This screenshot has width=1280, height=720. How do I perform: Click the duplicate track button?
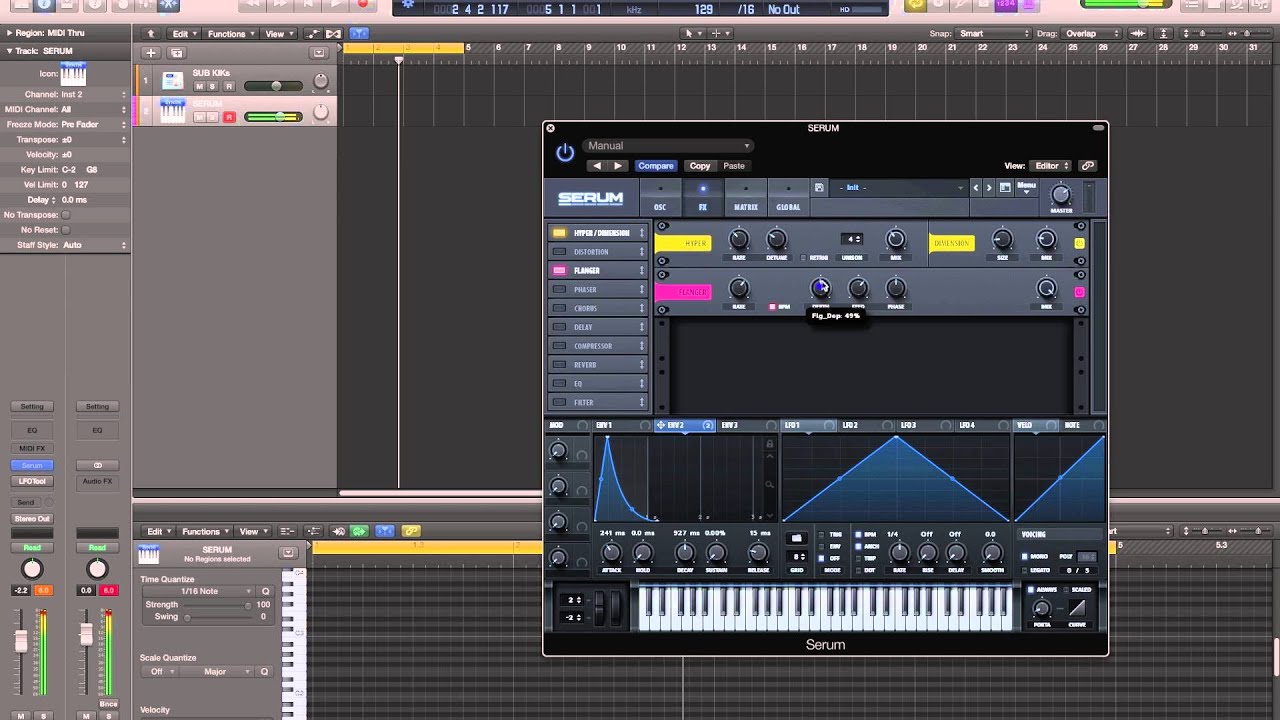point(176,53)
